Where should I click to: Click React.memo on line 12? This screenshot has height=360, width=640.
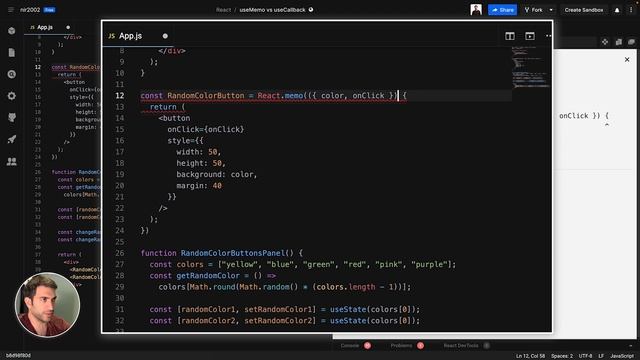(x=280, y=96)
